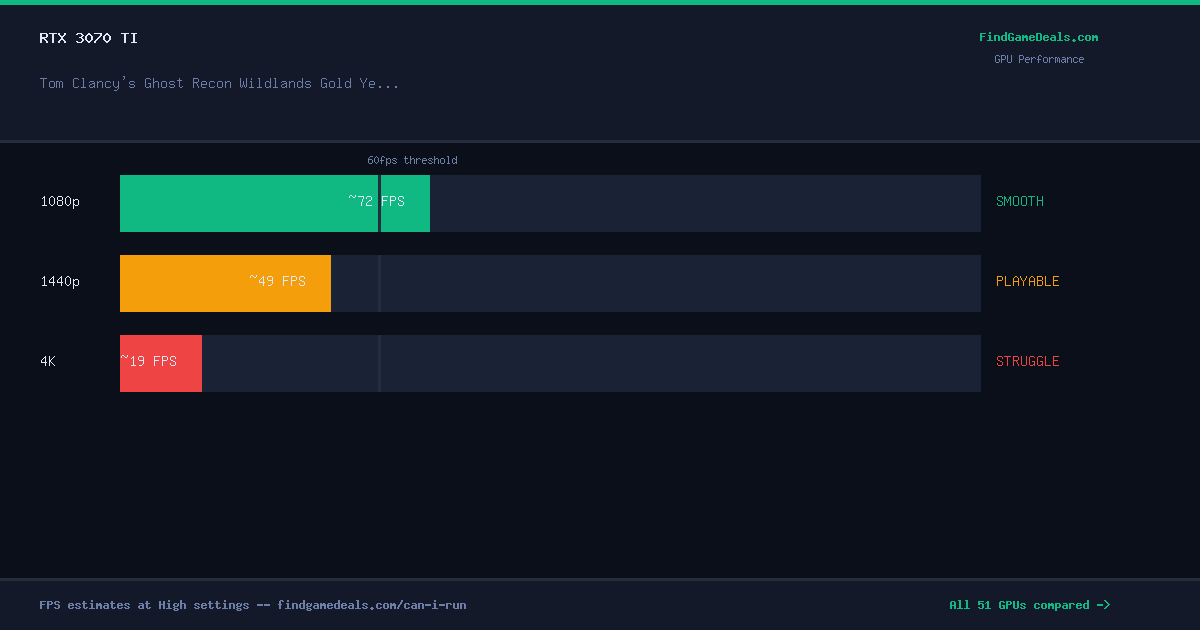The height and width of the screenshot is (630, 1200).
Task: Select the RTX 3070 TI heading
Action: 89,38
